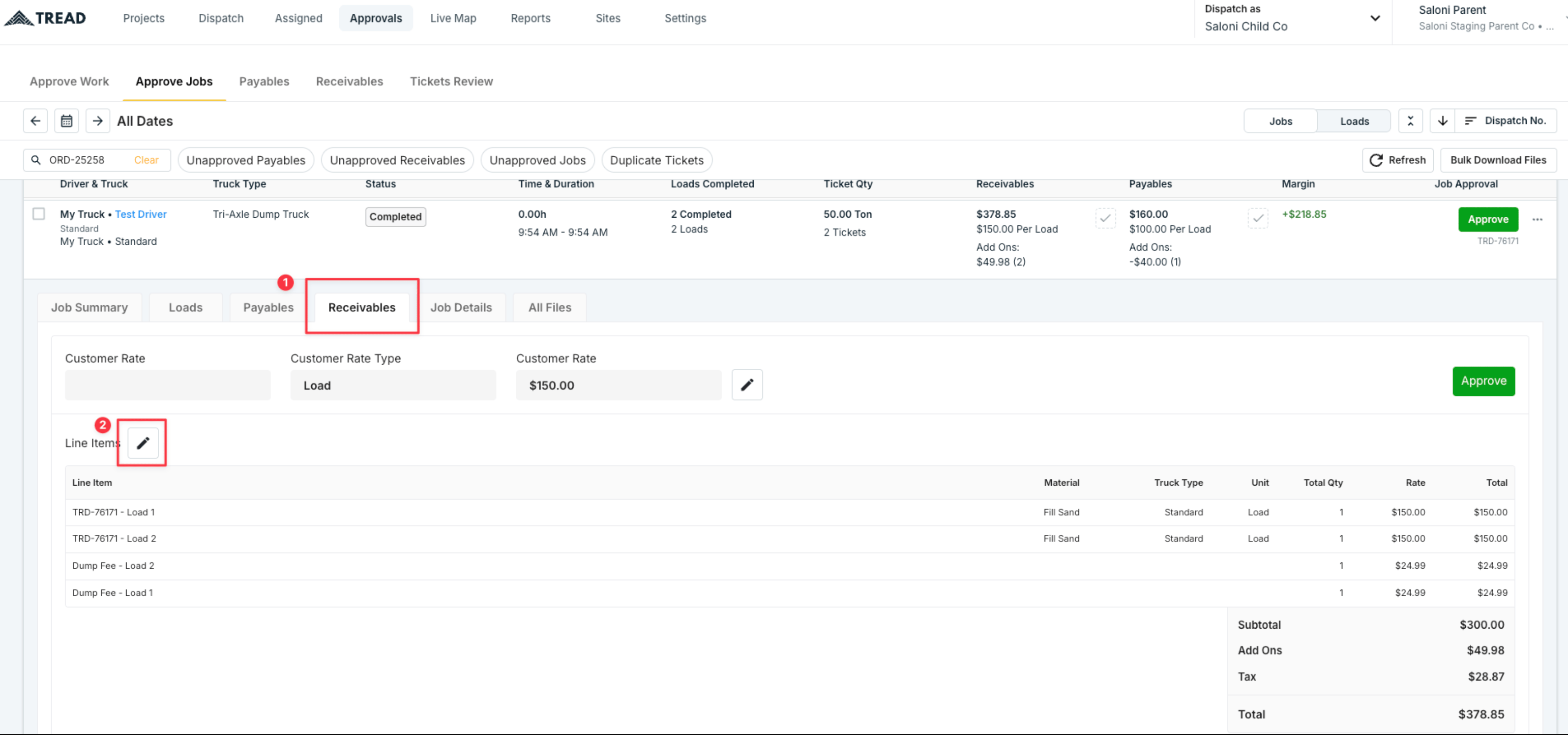Viewport: 1568px width, 735px height.
Task: Edit customer rate pencil icon
Action: [747, 384]
